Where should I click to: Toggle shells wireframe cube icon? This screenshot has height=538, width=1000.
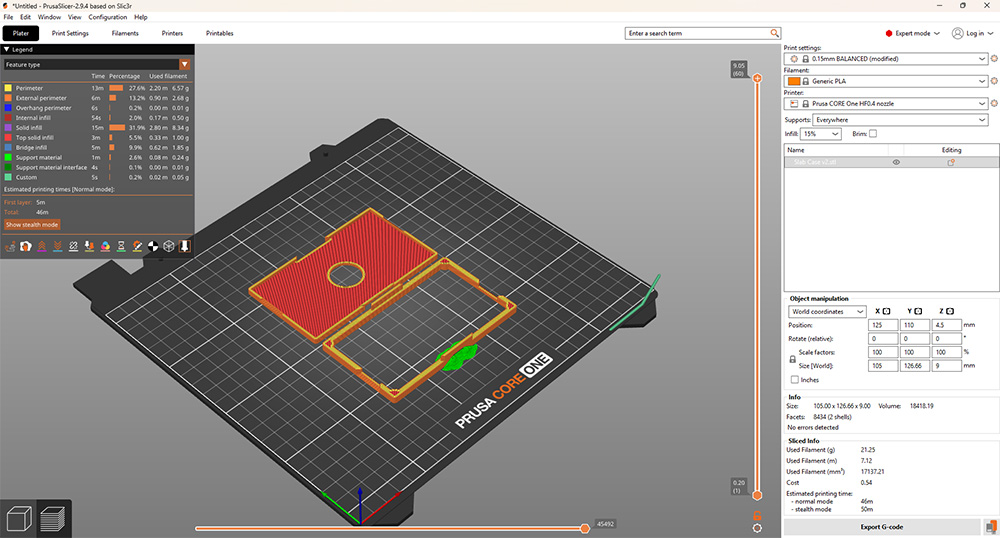point(169,246)
